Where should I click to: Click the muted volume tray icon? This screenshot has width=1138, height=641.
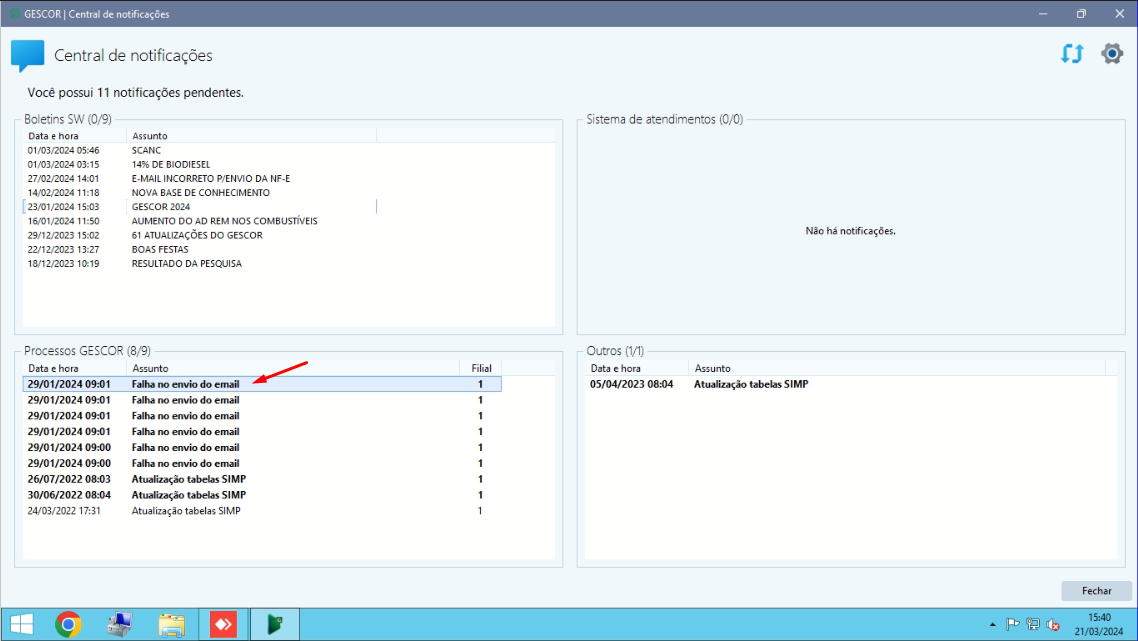click(x=1053, y=624)
